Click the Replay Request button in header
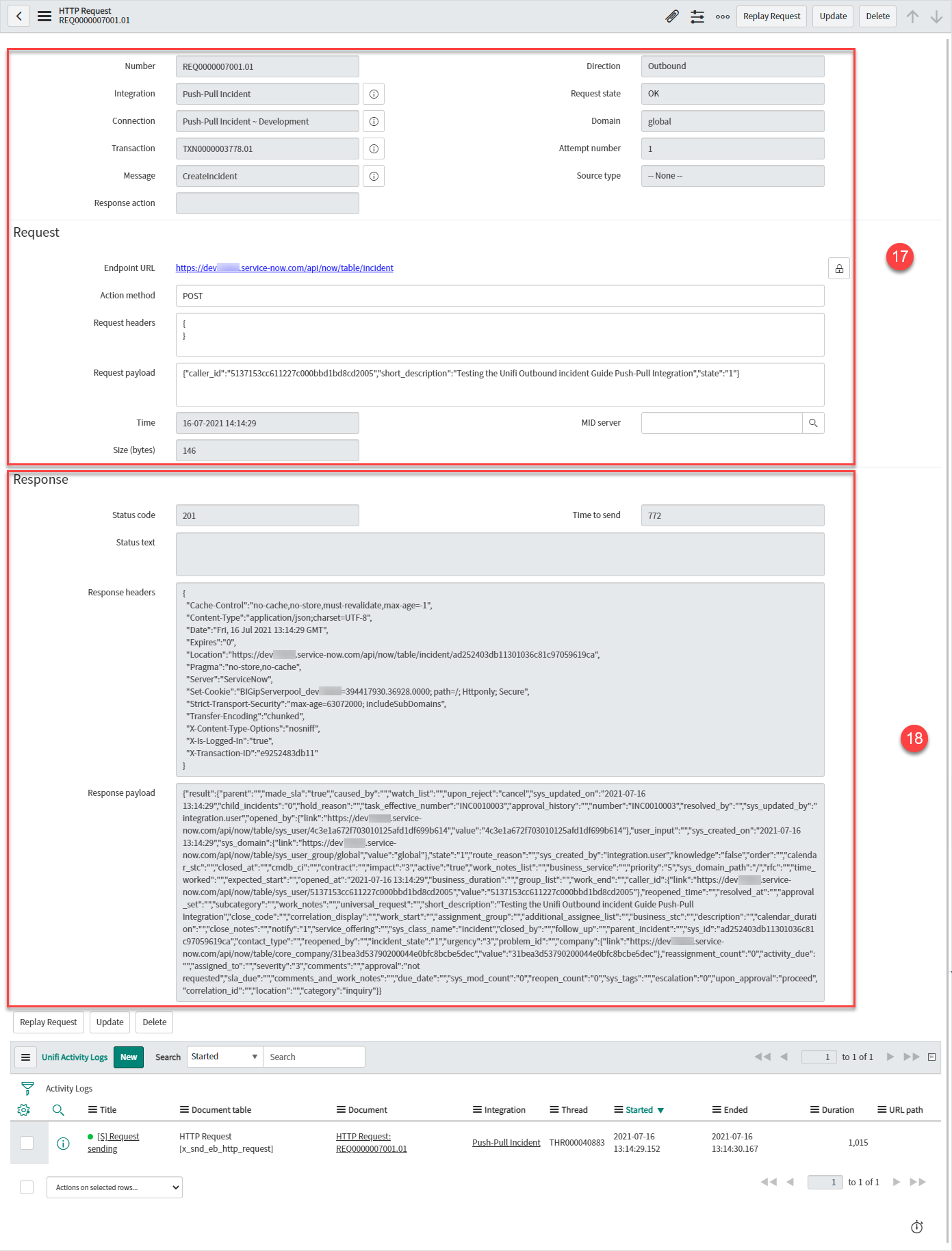Screen dimensions: 952x1251 [771, 16]
